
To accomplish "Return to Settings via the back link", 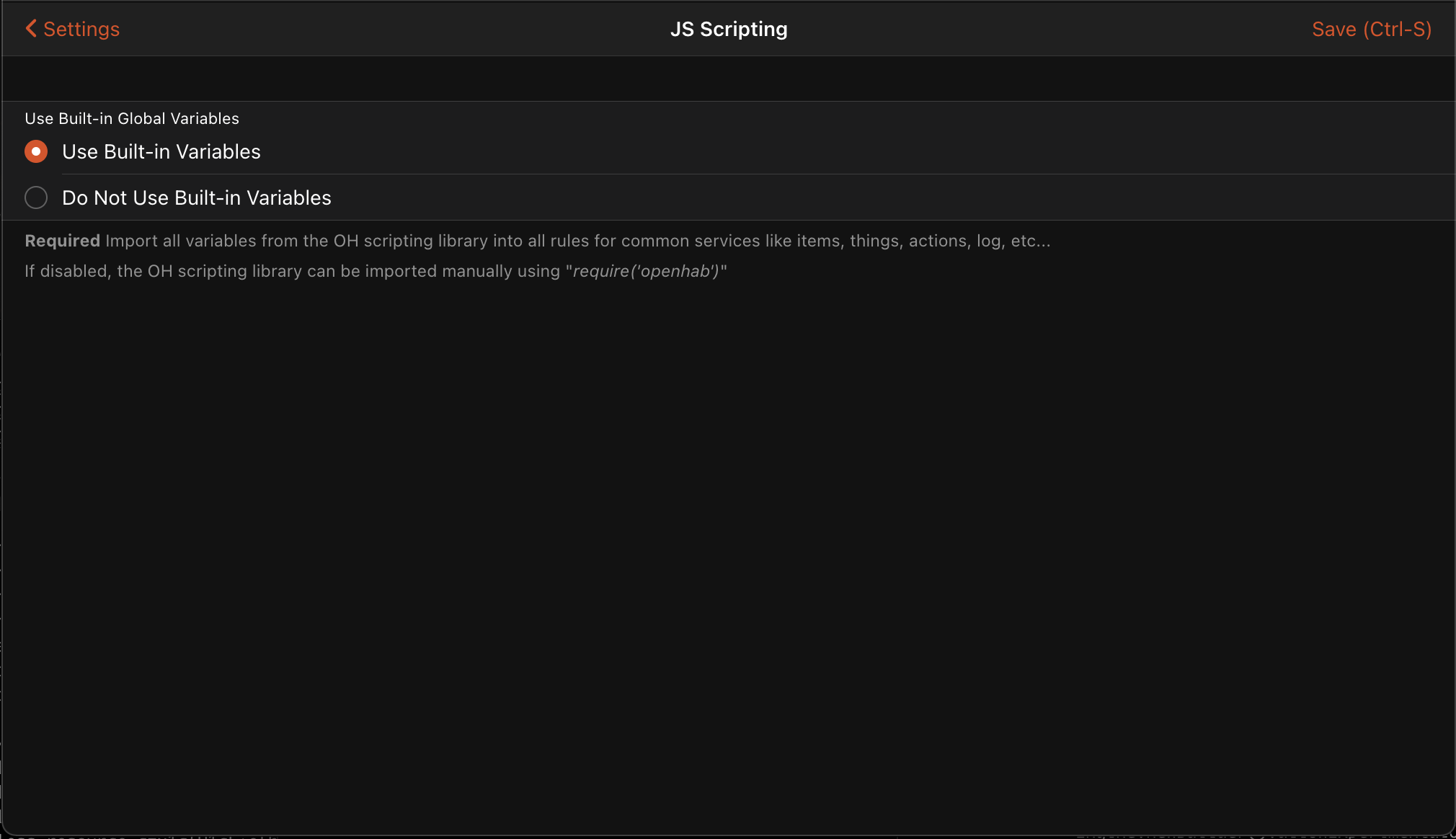I will click(x=71, y=29).
